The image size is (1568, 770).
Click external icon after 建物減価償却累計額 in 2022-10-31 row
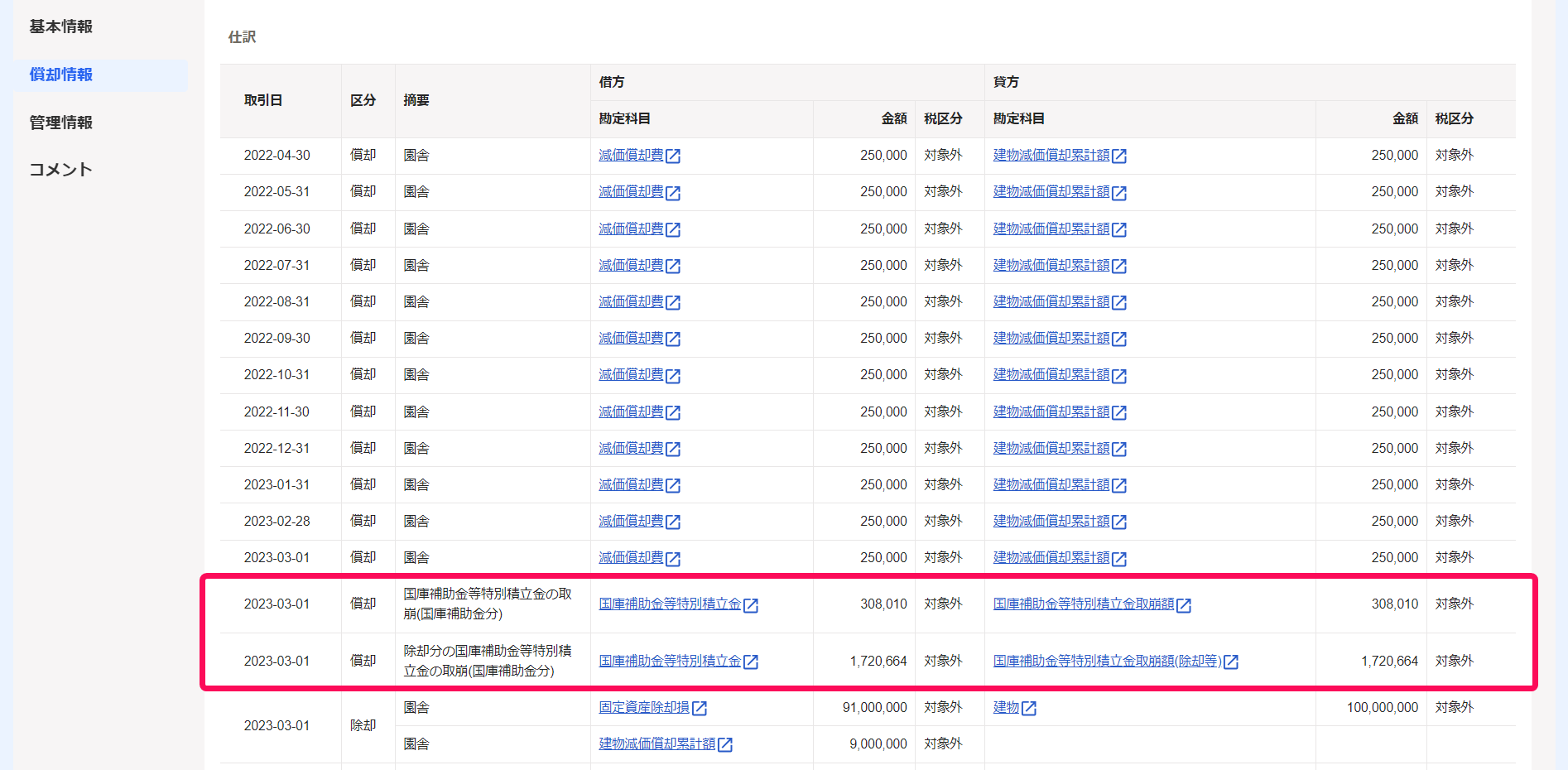1119,376
